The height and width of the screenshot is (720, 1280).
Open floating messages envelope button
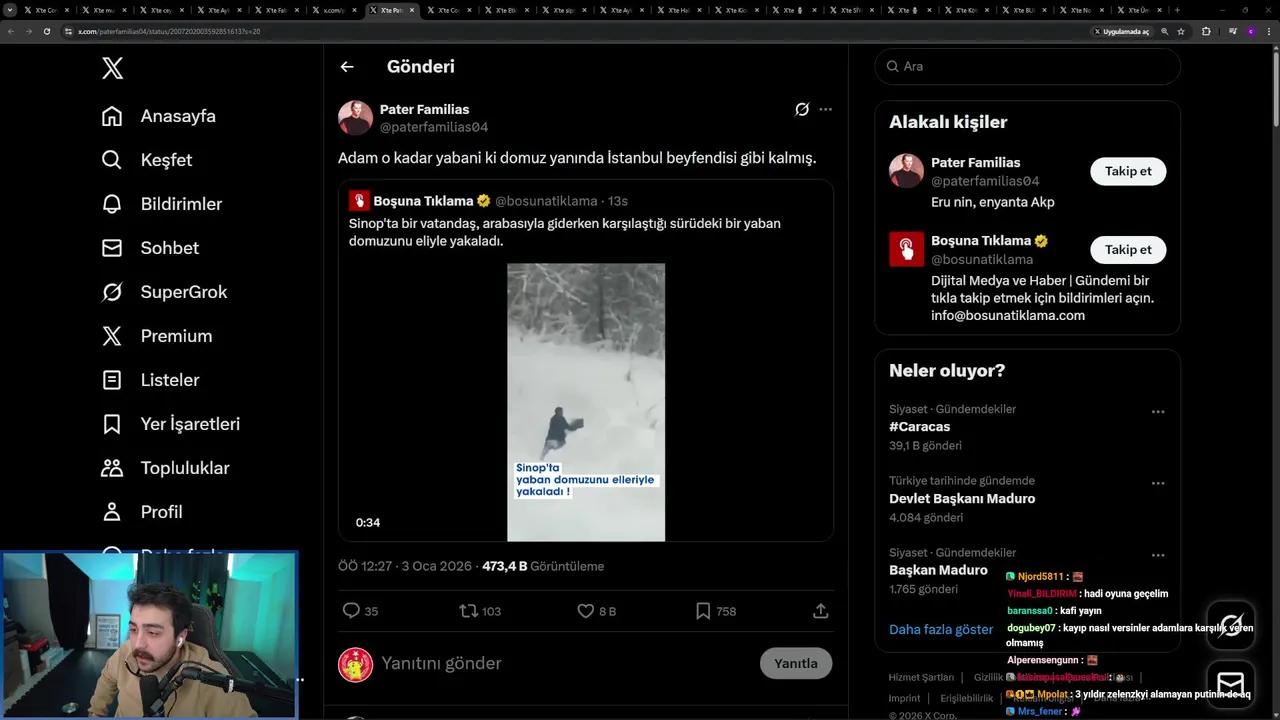(1231, 684)
